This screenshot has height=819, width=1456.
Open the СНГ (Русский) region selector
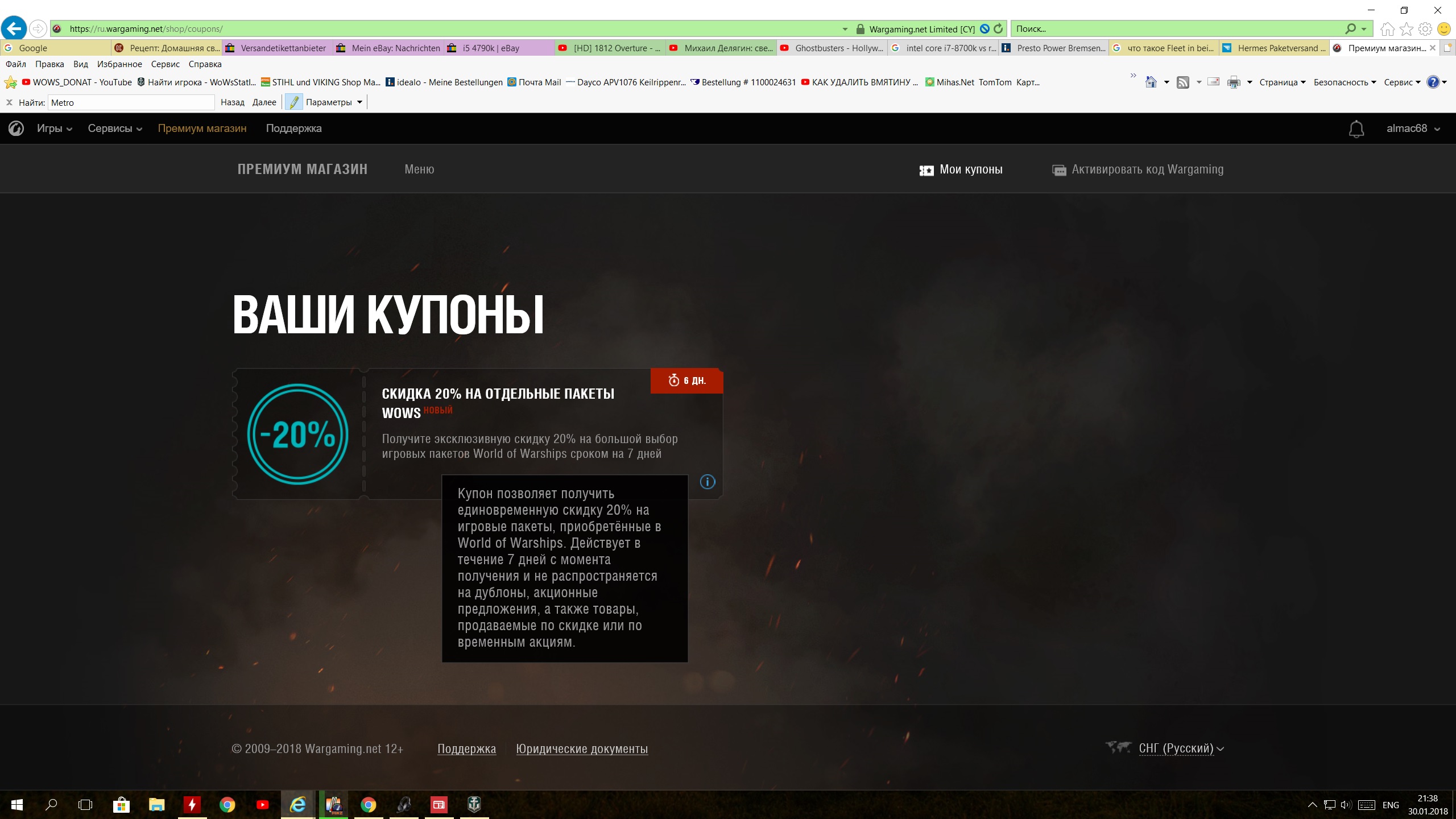tap(1181, 748)
